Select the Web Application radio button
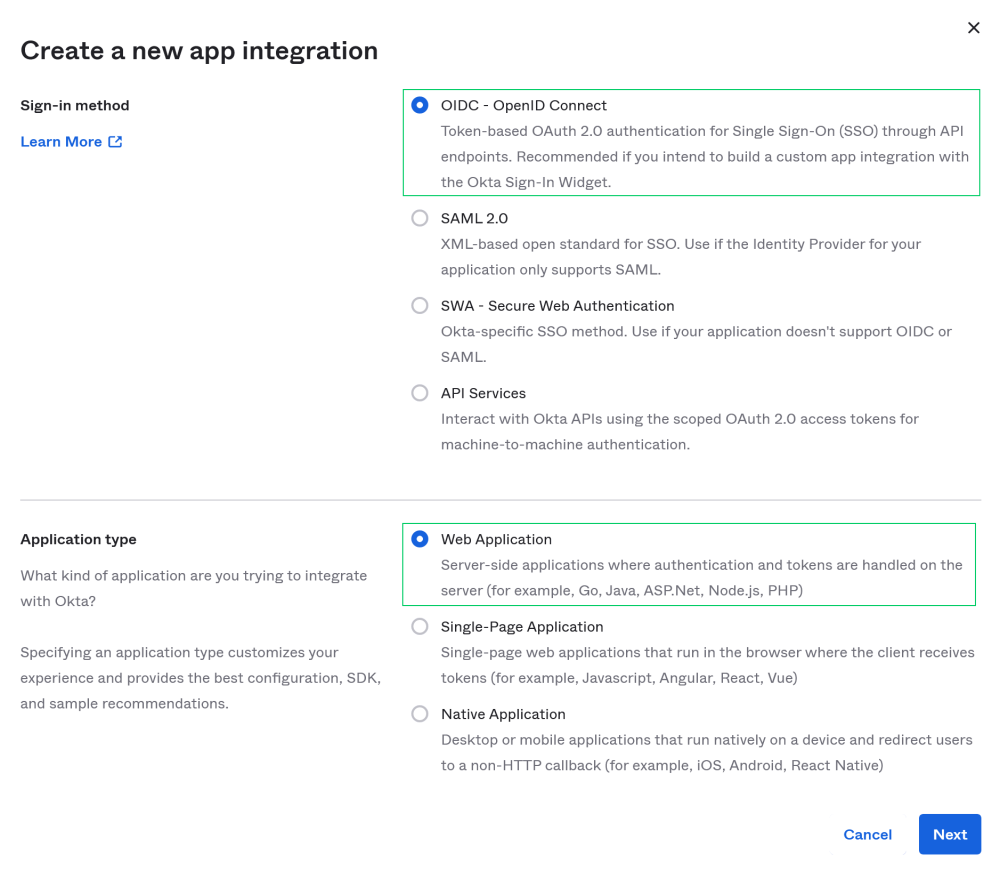Viewport: 1000px width, 871px height. pos(420,539)
